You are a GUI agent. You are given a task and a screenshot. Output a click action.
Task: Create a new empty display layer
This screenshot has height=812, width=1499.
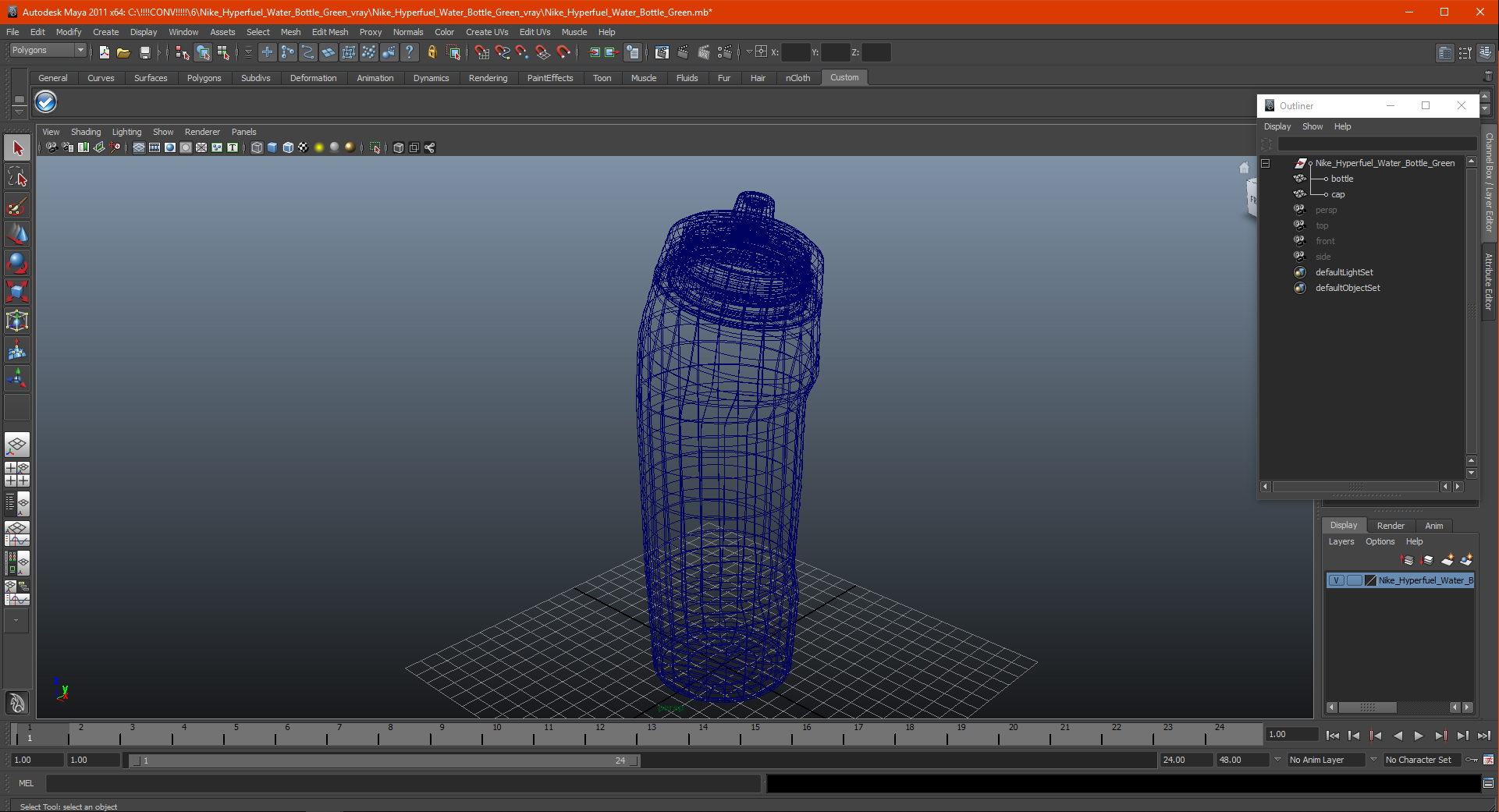point(1447,560)
